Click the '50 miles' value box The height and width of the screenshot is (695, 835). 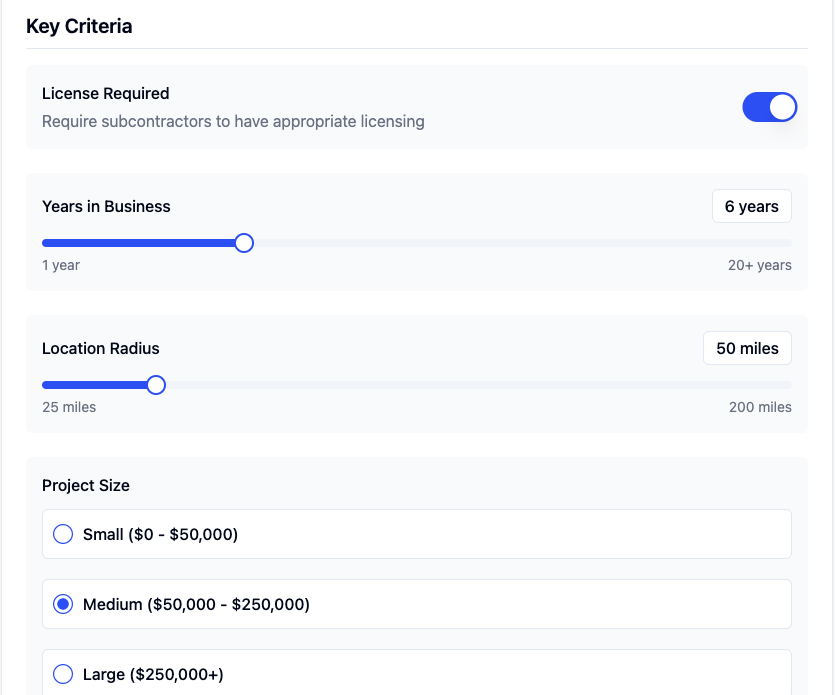[747, 349]
